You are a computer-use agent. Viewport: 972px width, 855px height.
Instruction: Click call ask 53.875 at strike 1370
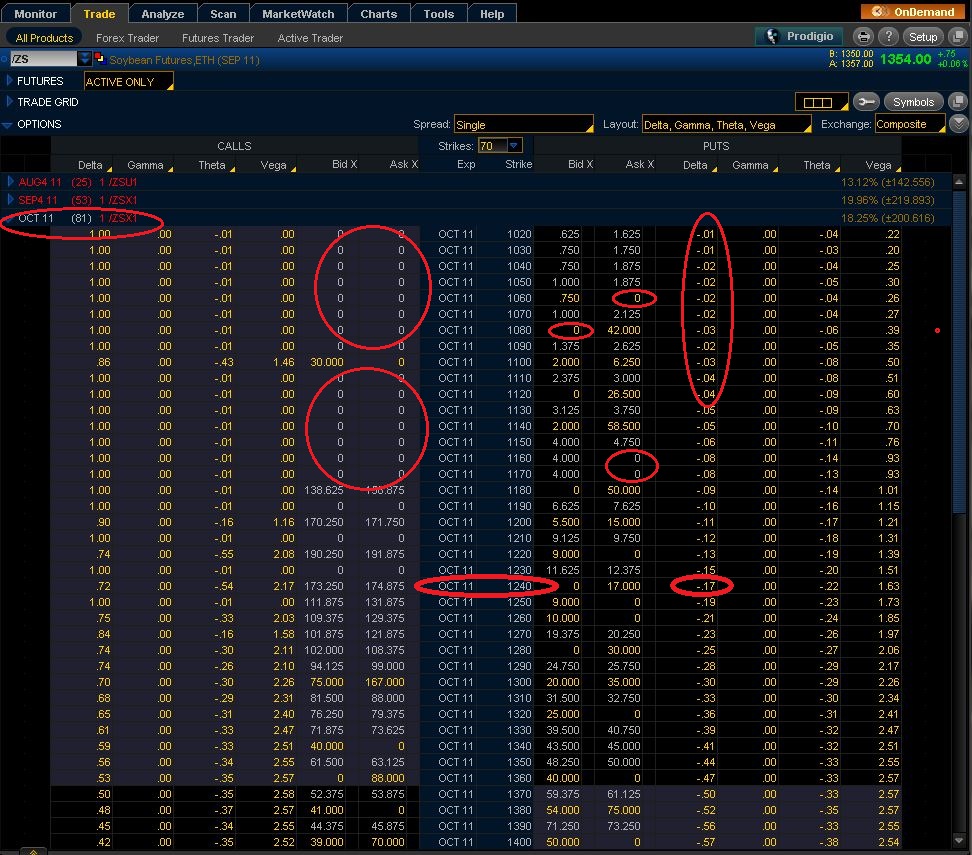tap(387, 794)
